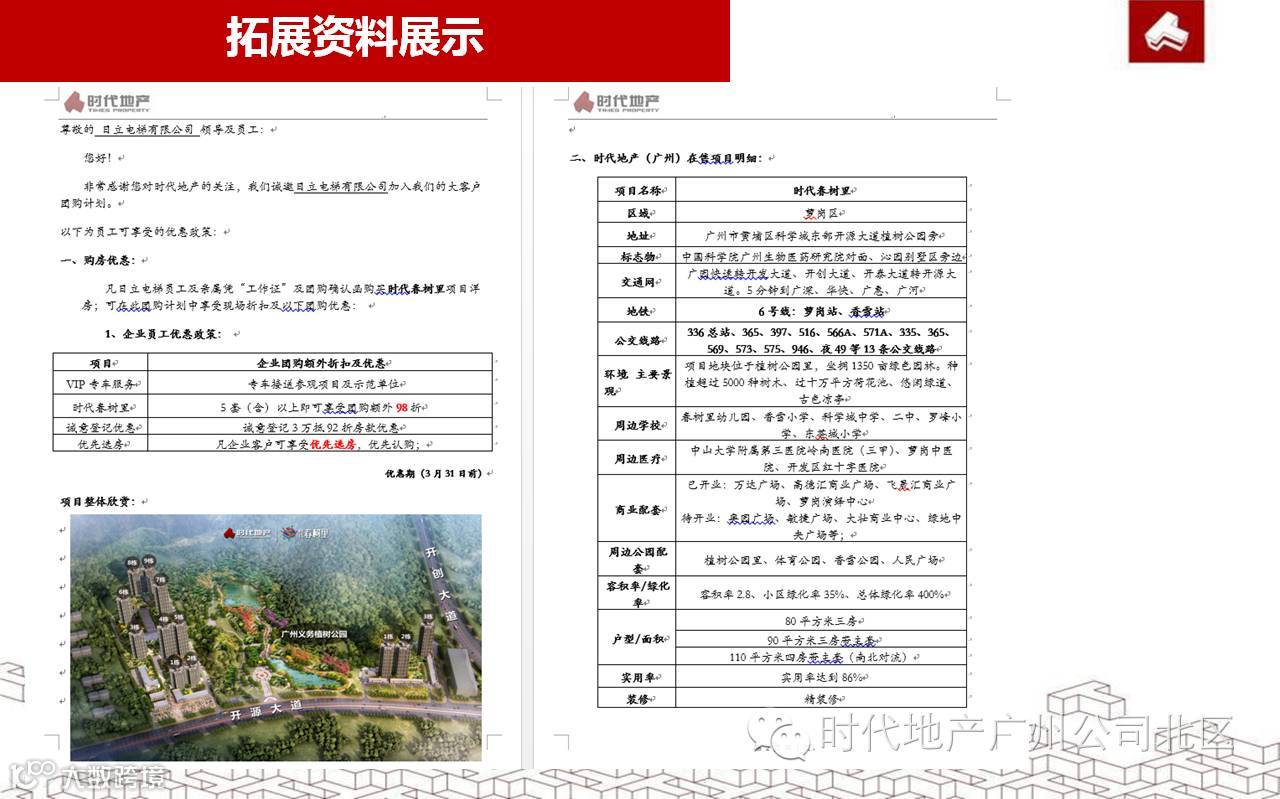This screenshot has height=799, width=1280.
Task: Click the '时代春树里' project name cell in the right table
Action: coord(822,190)
